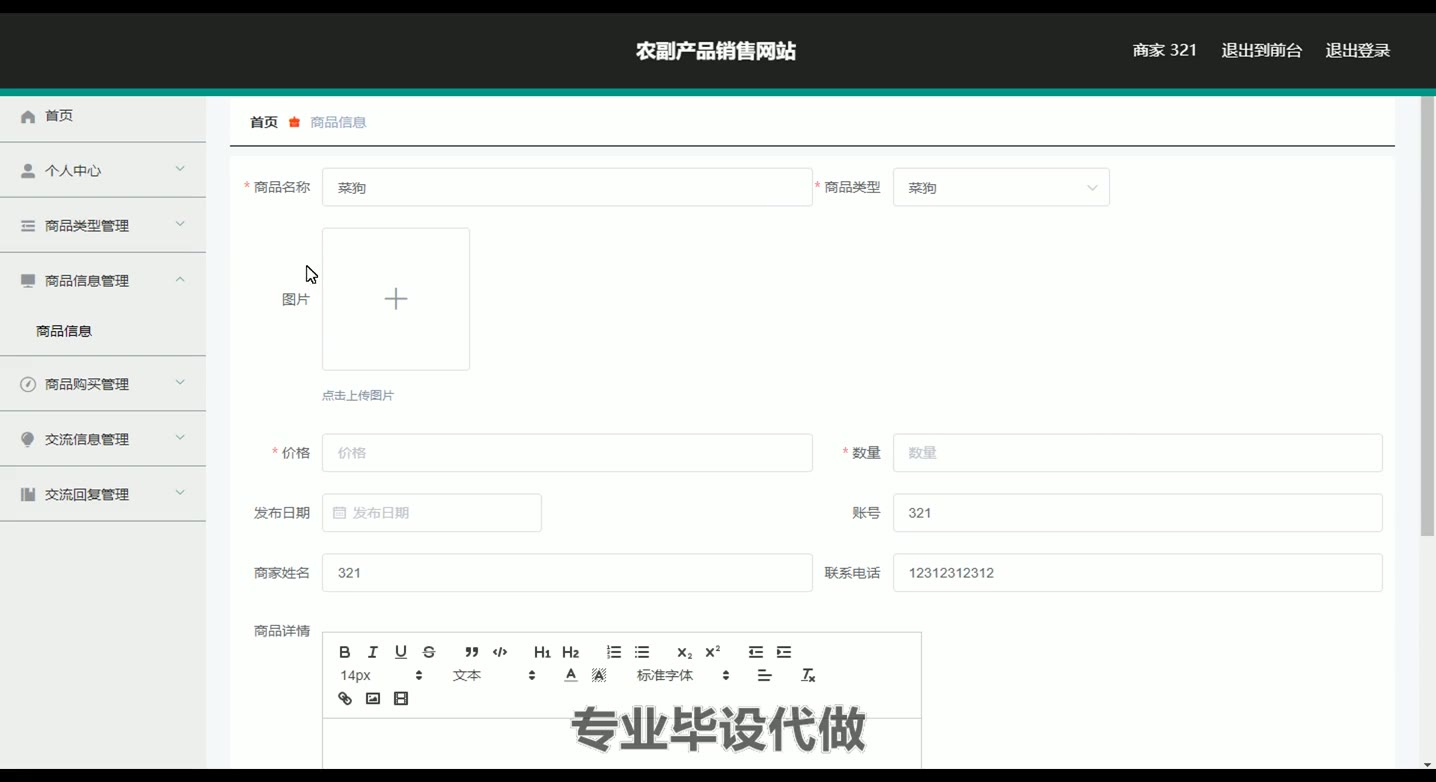This screenshot has width=1436, height=782.
Task: Expand 交流回复管理 sidebar menu
Action: (103, 493)
